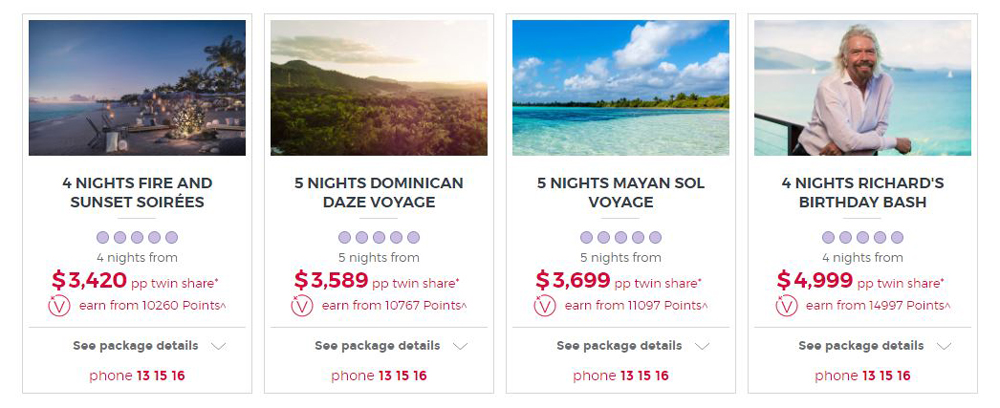Image resolution: width=1000 pixels, height=408 pixels.
Task: Click phone 13 15 16 under Mayan Sol Voyage
Action: tap(621, 376)
